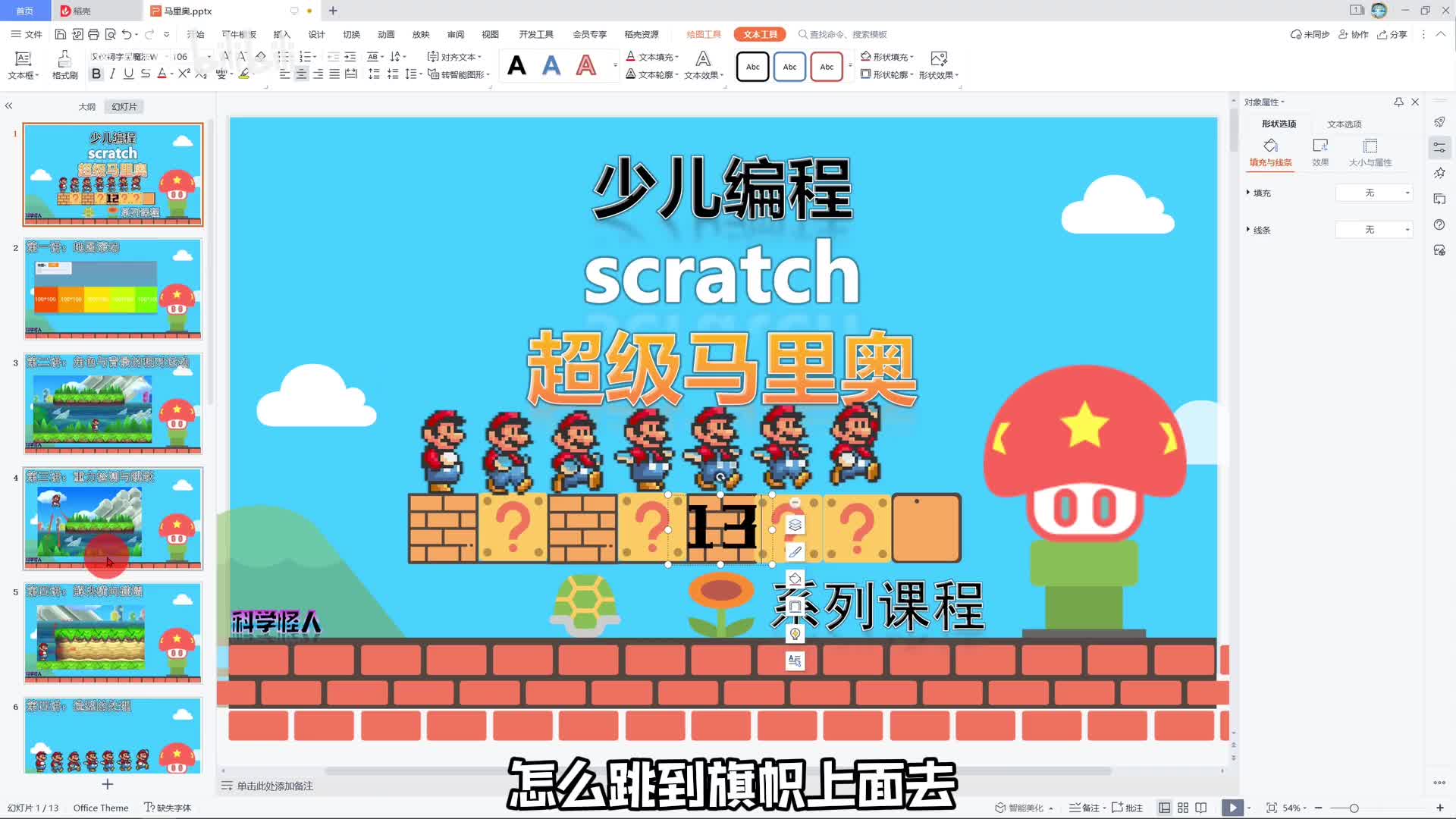Apply the blue outline Abc shape style
This screenshot has height=819, width=1456.
coord(789,67)
